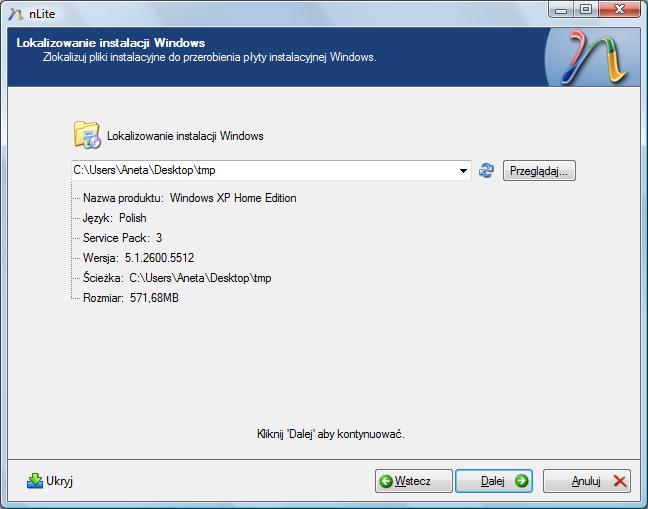This screenshot has width=648, height=509.
Task: Click the nLite title bar icon
Action: coord(16,14)
